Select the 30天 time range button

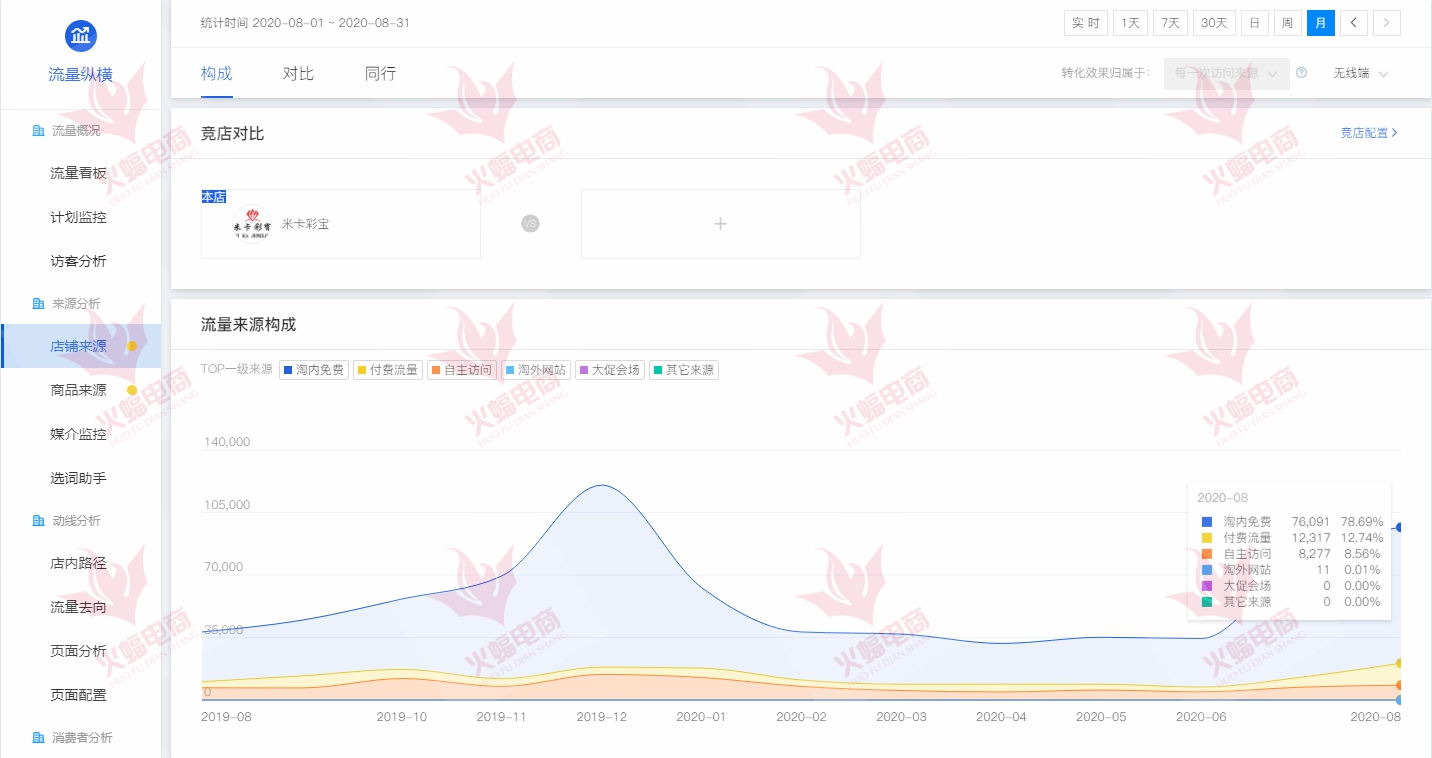click(1213, 22)
